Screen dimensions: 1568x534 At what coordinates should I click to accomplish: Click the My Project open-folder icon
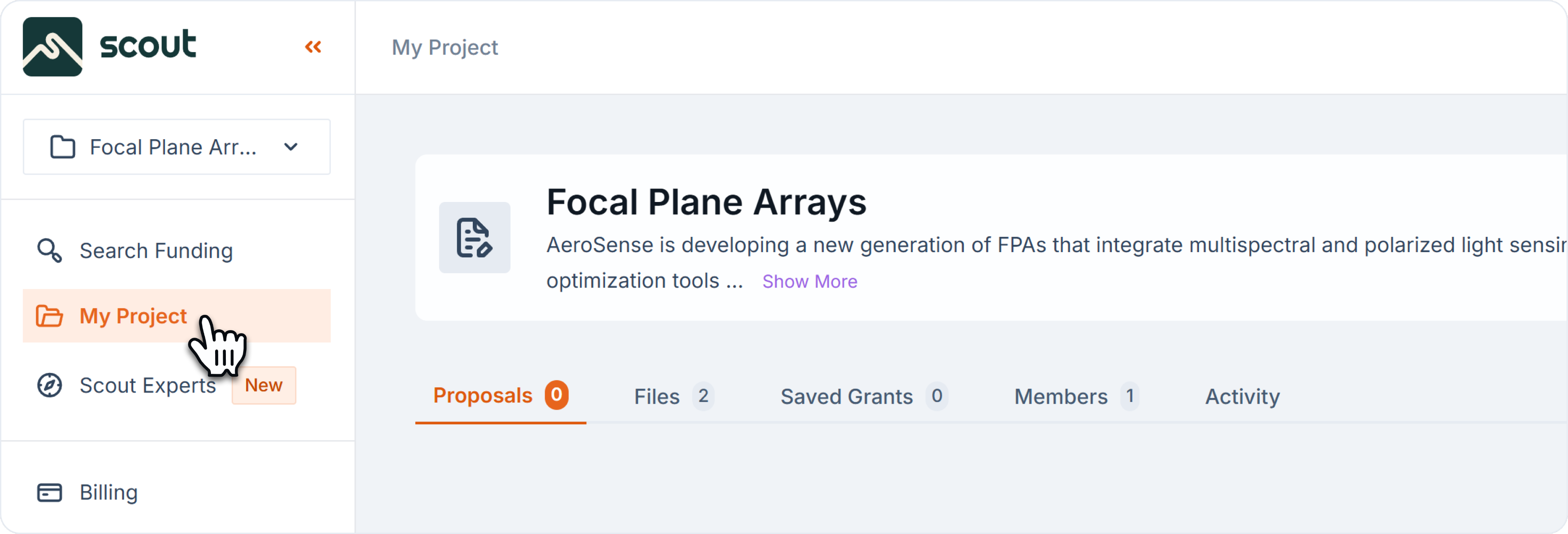coord(49,316)
